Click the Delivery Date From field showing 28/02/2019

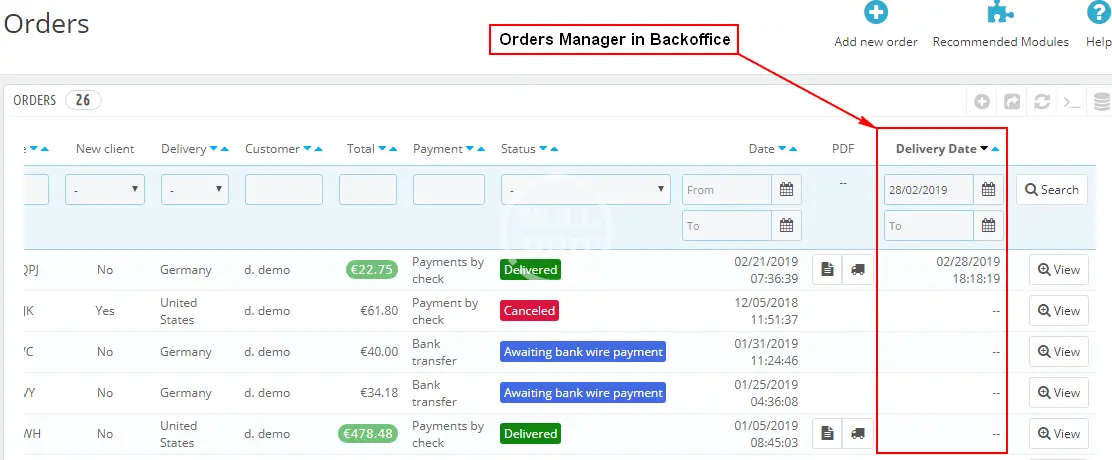click(929, 190)
